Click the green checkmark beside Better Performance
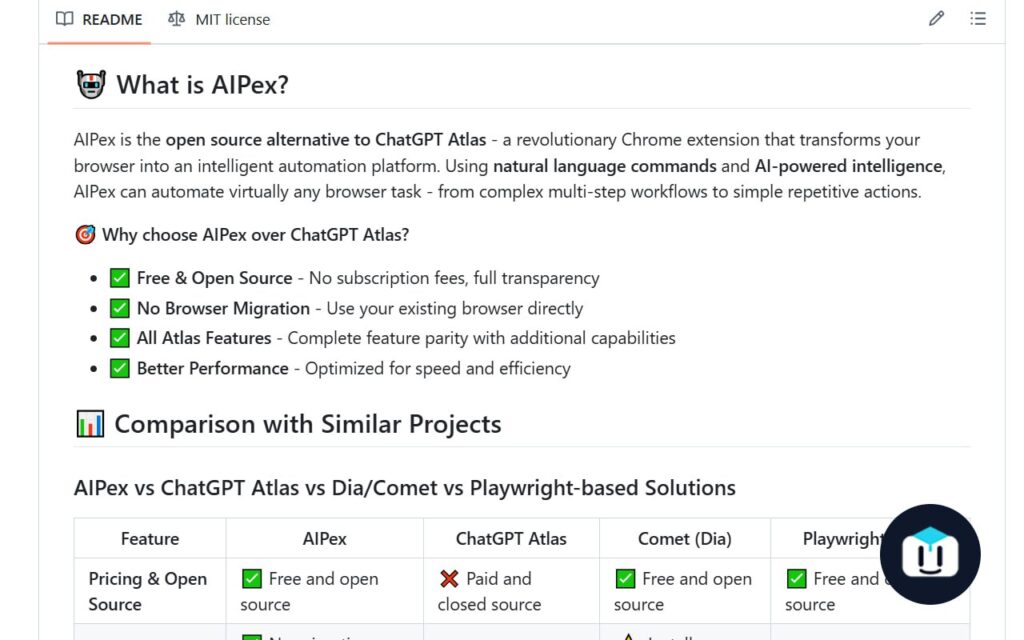The height and width of the screenshot is (640, 1024). (120, 368)
